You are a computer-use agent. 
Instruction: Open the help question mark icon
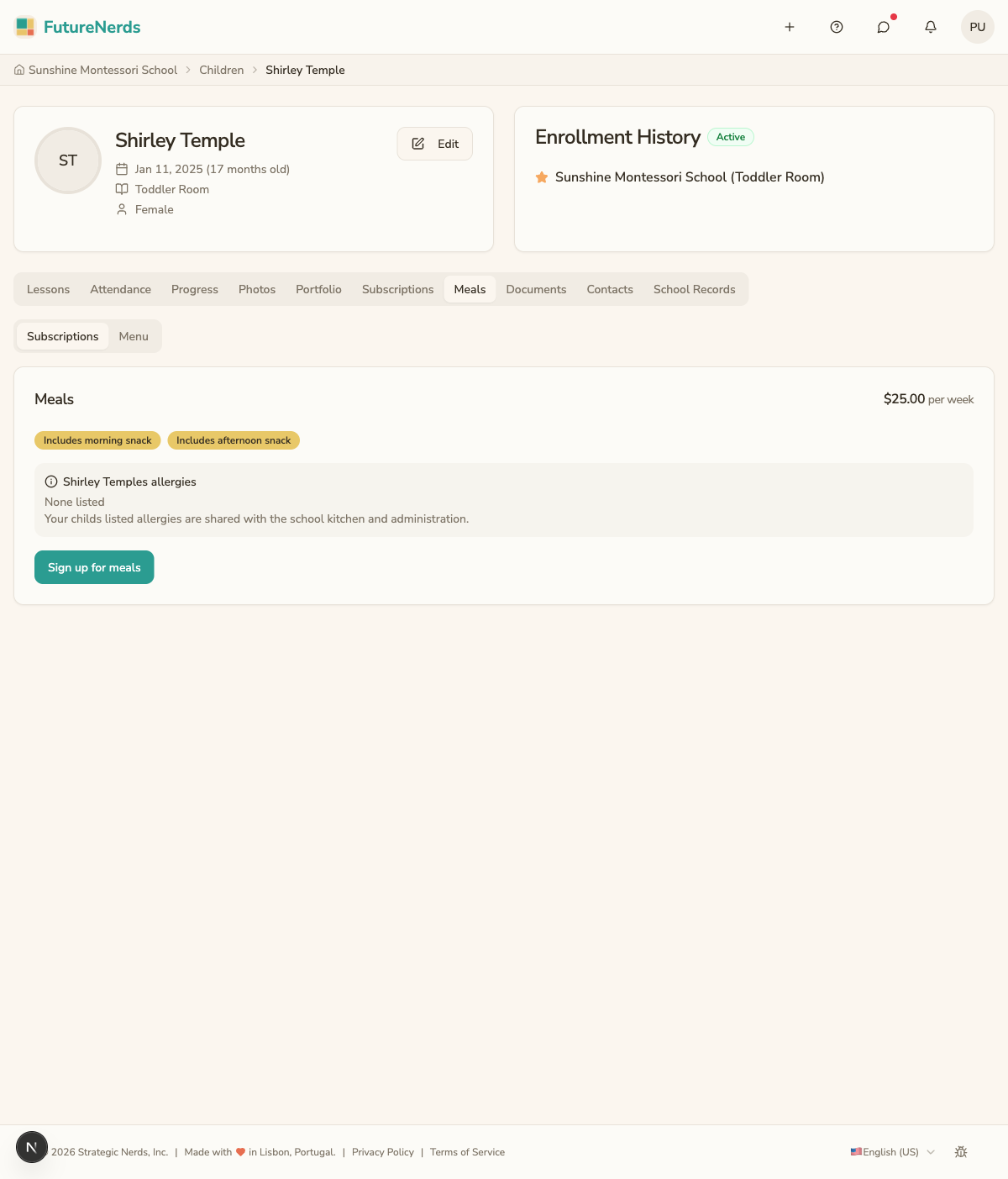pyautogui.click(x=837, y=27)
